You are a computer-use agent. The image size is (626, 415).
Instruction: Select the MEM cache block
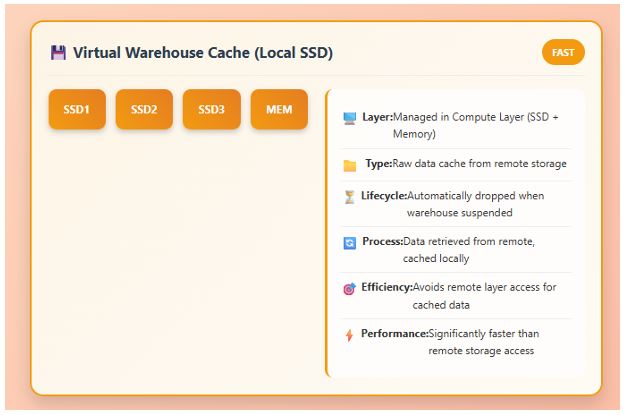pos(279,110)
